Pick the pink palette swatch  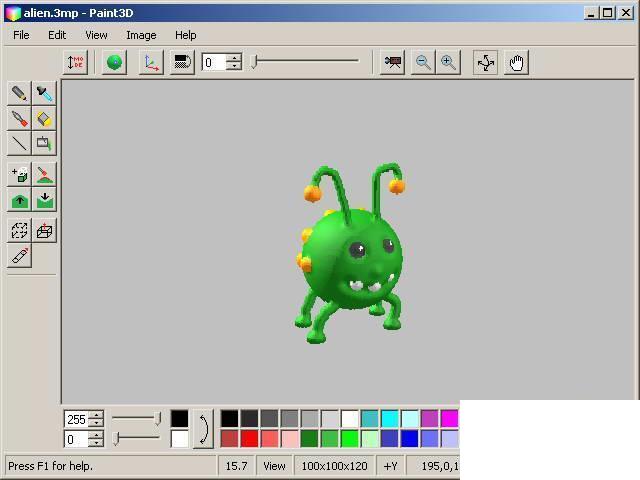[289, 439]
